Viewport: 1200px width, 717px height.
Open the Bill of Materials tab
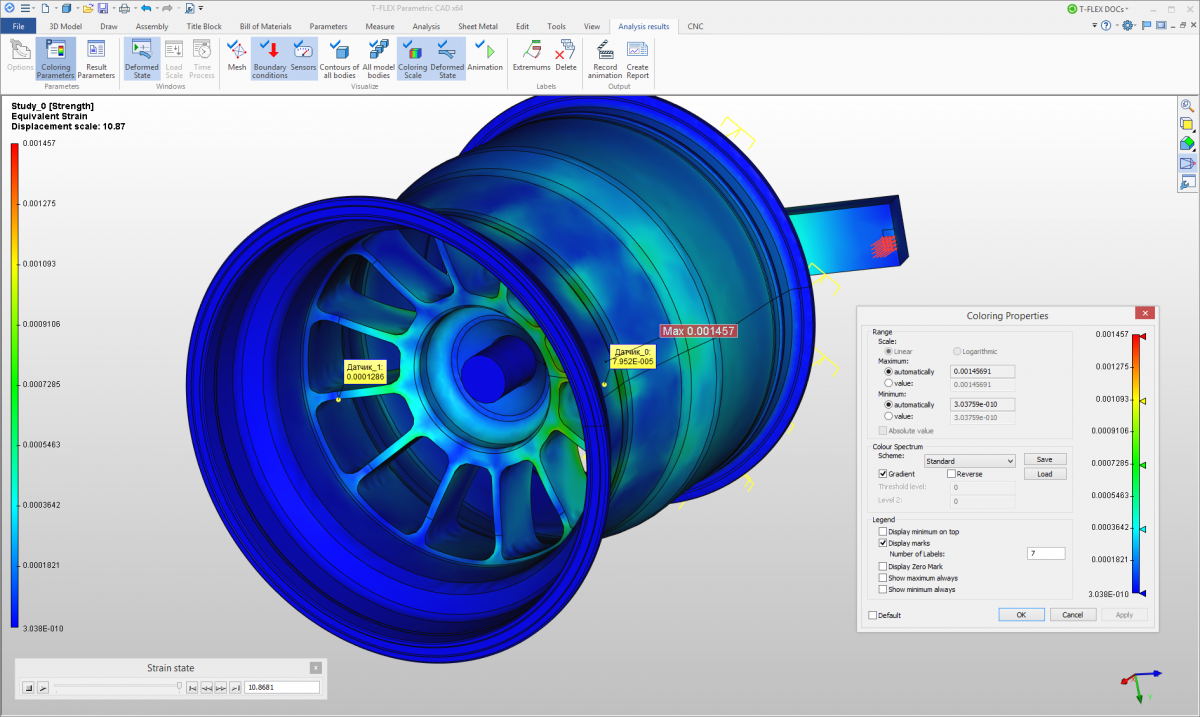[x=265, y=26]
